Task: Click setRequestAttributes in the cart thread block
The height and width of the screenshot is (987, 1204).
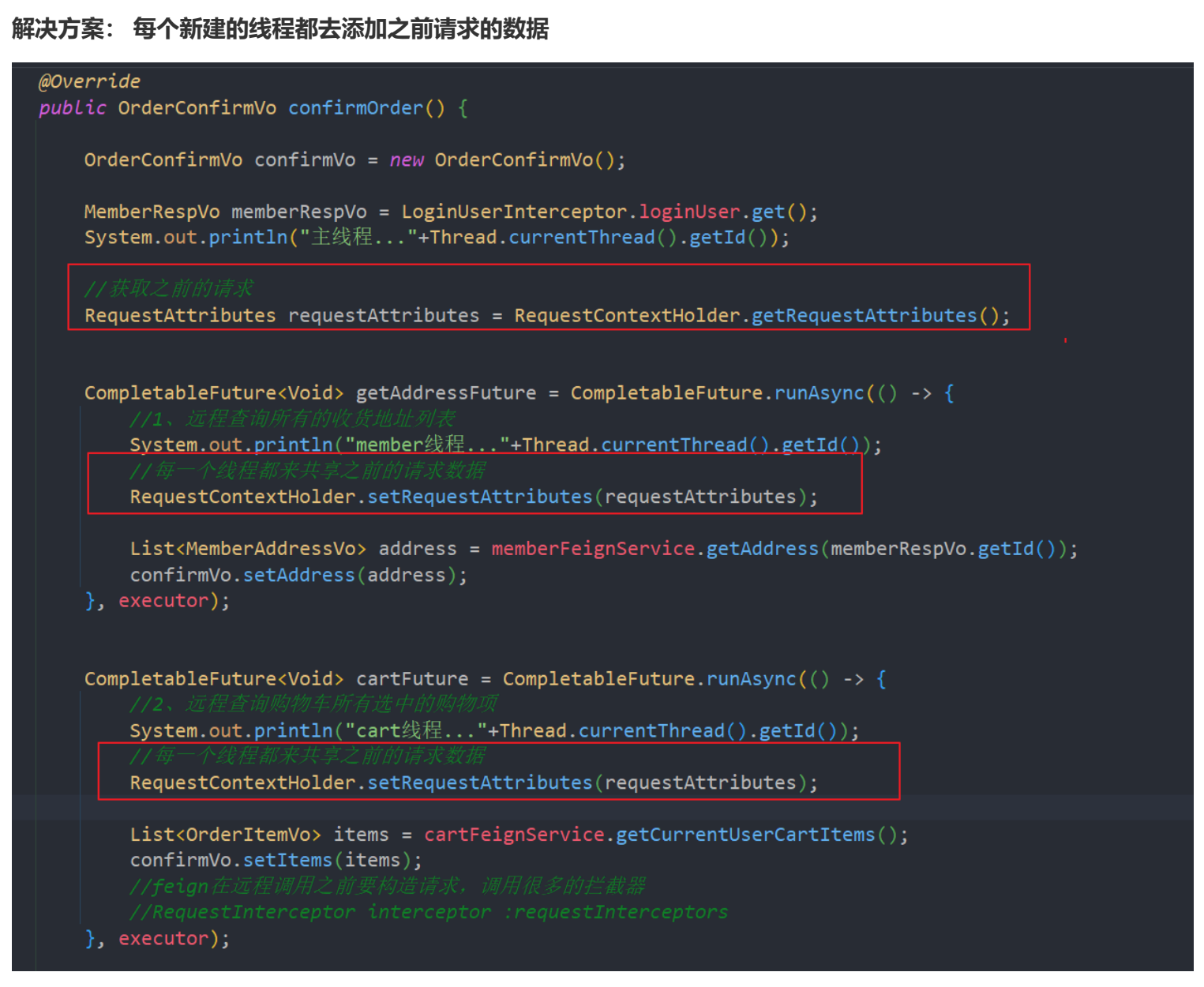Action: (x=480, y=782)
